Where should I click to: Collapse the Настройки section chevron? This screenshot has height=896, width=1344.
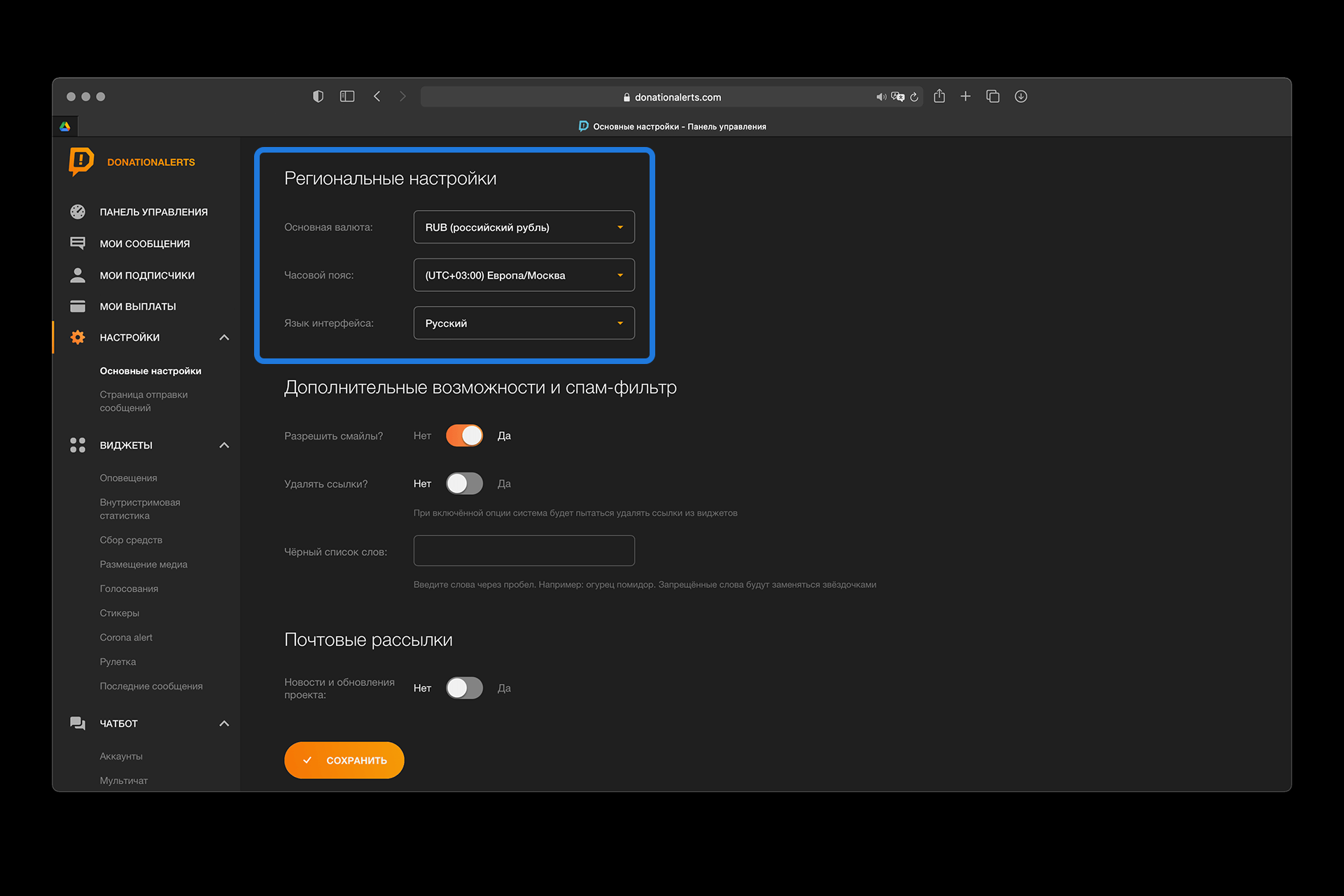tap(224, 337)
